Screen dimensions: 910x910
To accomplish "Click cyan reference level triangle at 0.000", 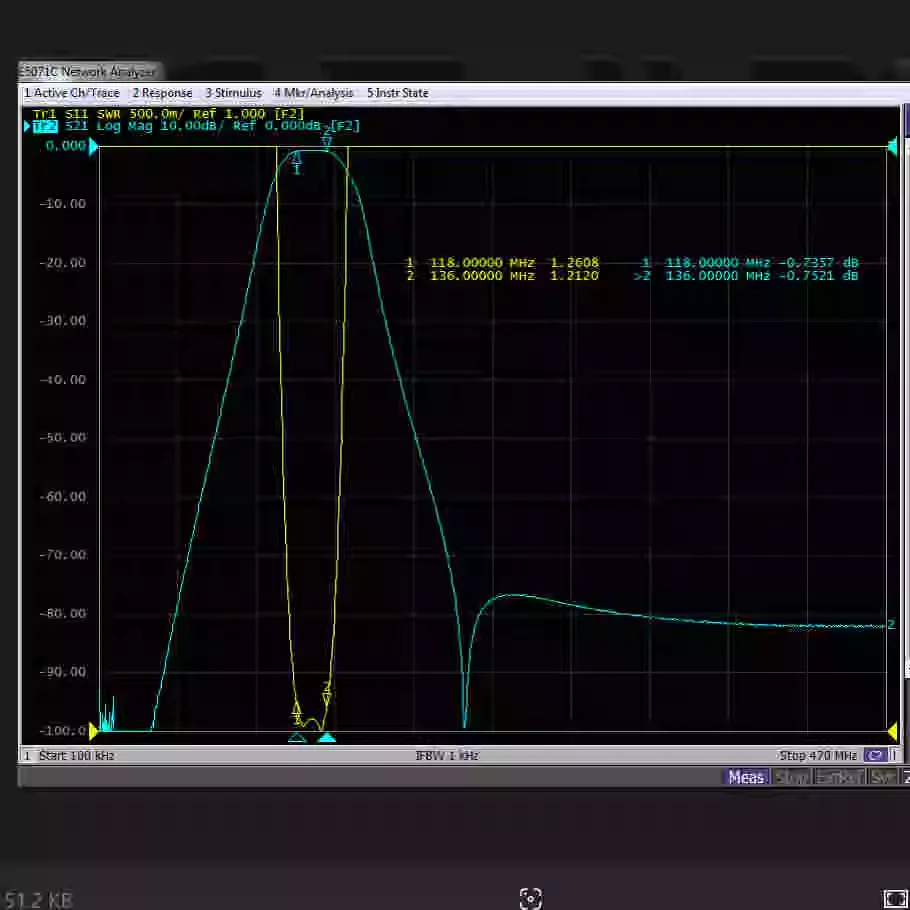I will coord(93,146).
